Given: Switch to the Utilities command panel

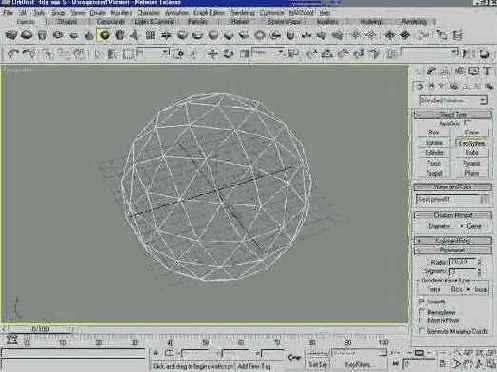Looking at the screenshot, I should point(487,71).
